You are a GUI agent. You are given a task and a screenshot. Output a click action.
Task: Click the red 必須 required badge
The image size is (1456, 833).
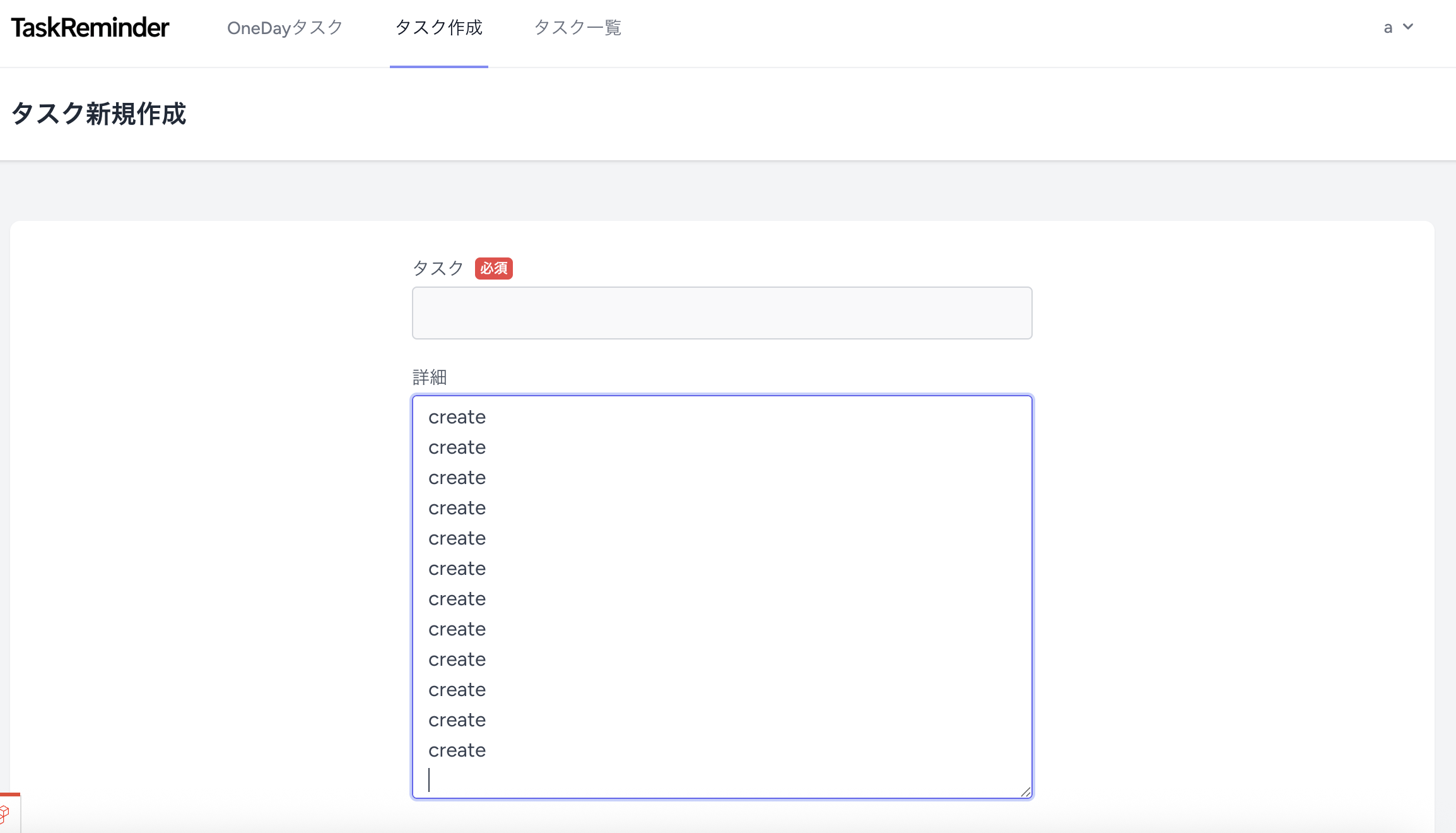[493, 268]
